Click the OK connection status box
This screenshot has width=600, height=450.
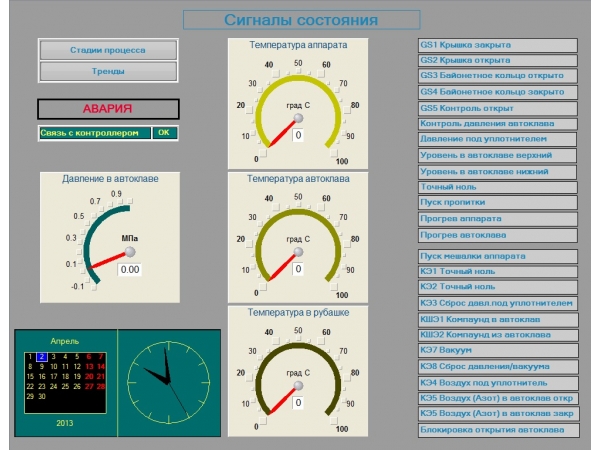click(165, 133)
